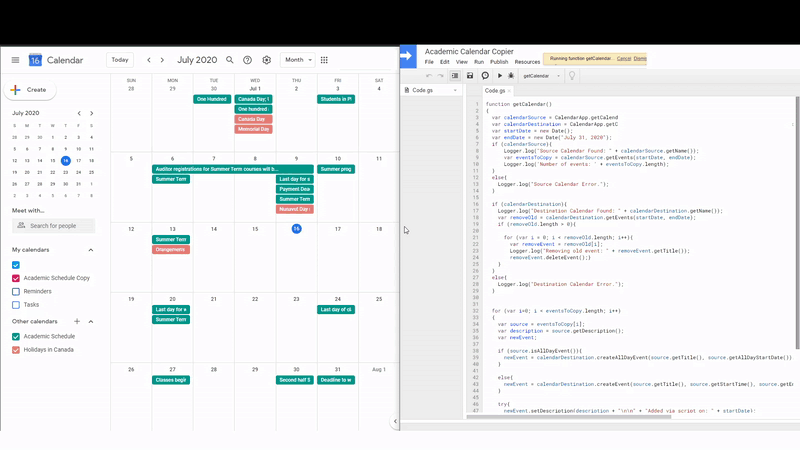800x450 pixels.
Task: Enable the Reminders calendar checkbox
Action: (16, 291)
